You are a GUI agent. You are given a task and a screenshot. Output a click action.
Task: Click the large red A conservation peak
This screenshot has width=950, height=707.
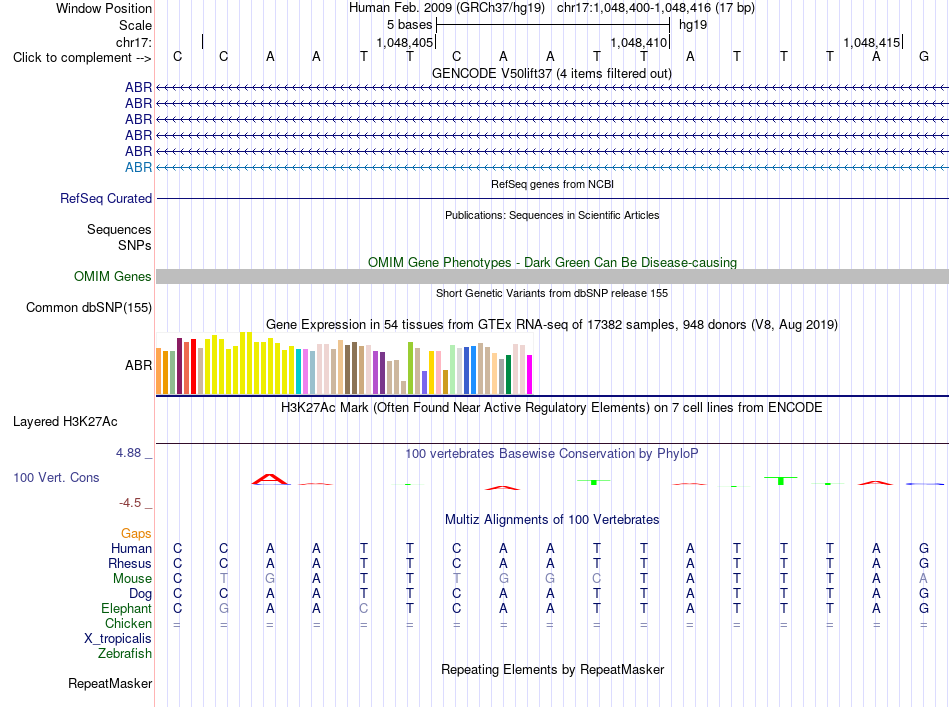[x=270, y=479]
